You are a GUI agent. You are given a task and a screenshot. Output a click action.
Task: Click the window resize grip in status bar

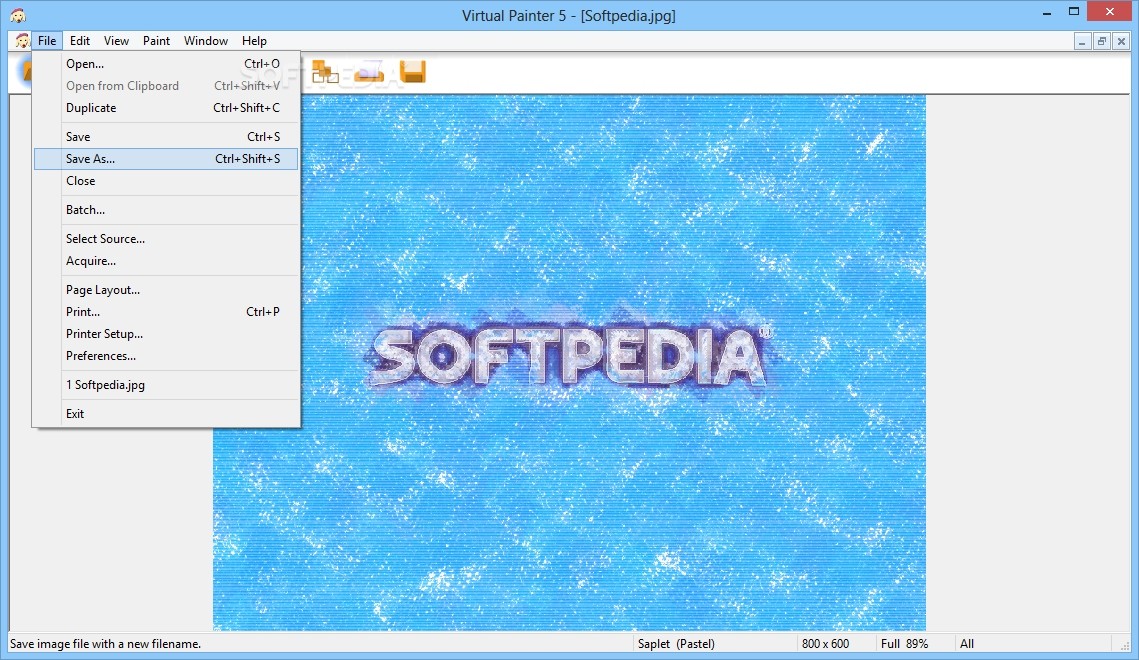1124,645
